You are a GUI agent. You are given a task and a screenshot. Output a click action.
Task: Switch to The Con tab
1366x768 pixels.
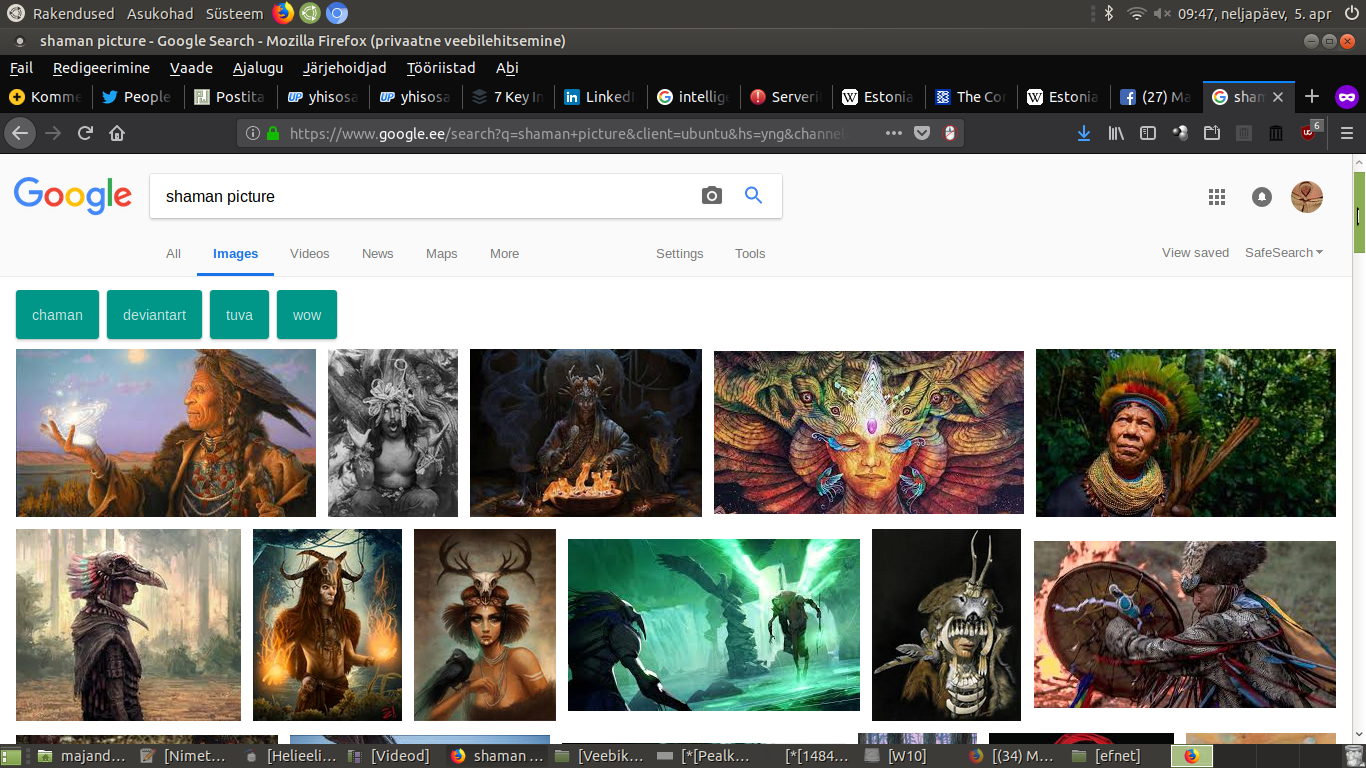coord(970,97)
